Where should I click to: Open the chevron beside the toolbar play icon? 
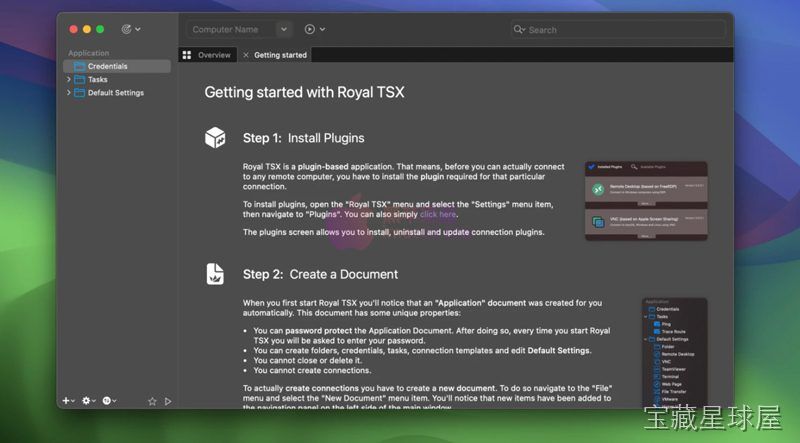[322, 29]
